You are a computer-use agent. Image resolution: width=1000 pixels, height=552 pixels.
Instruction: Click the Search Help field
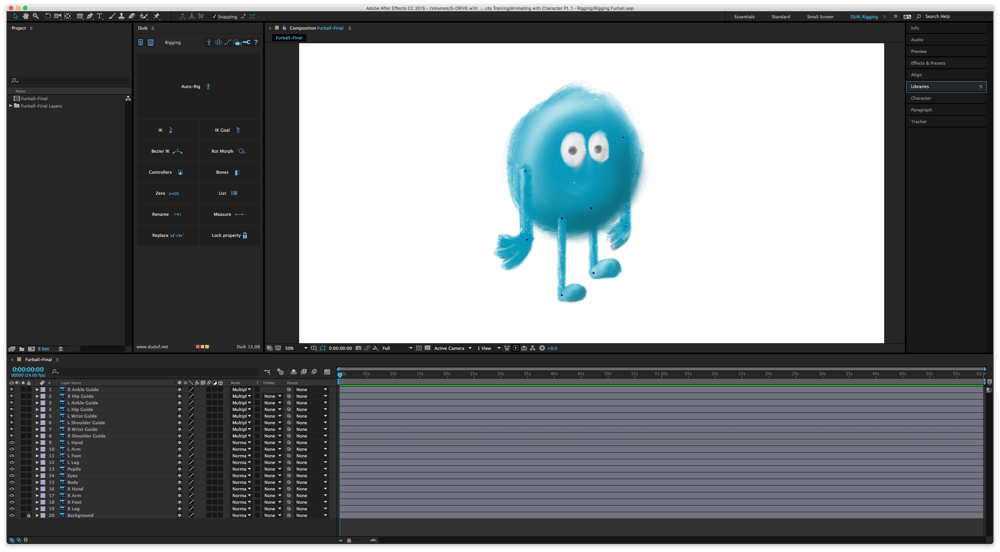(952, 17)
